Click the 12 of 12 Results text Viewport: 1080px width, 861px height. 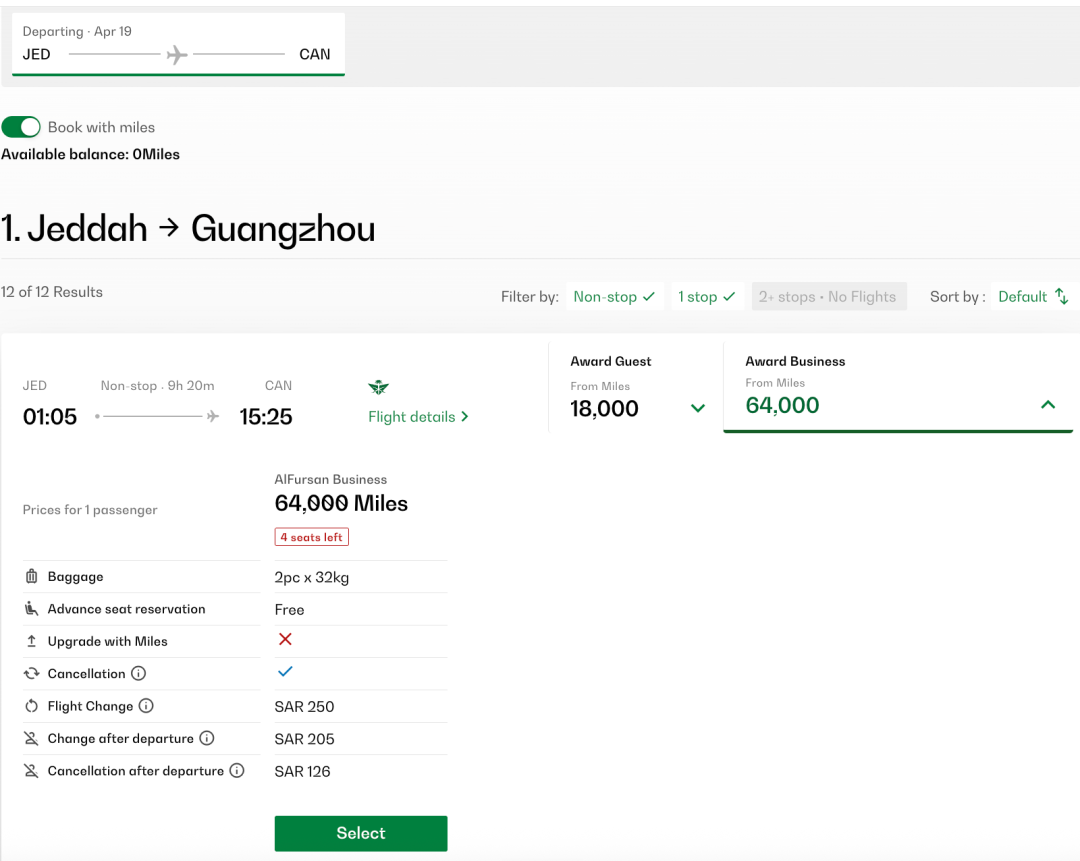52,292
